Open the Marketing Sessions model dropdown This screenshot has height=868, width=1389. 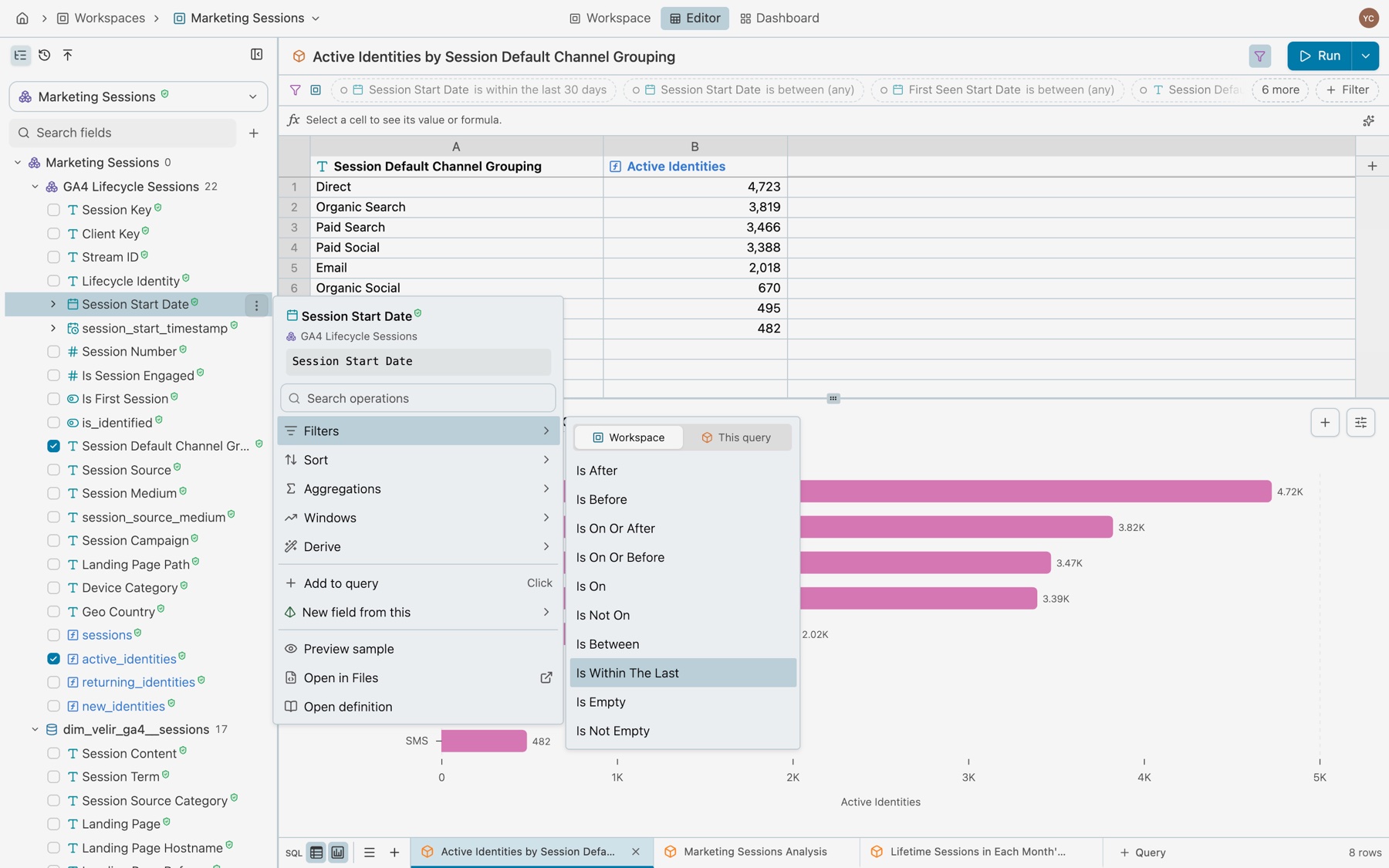pyautogui.click(x=139, y=96)
